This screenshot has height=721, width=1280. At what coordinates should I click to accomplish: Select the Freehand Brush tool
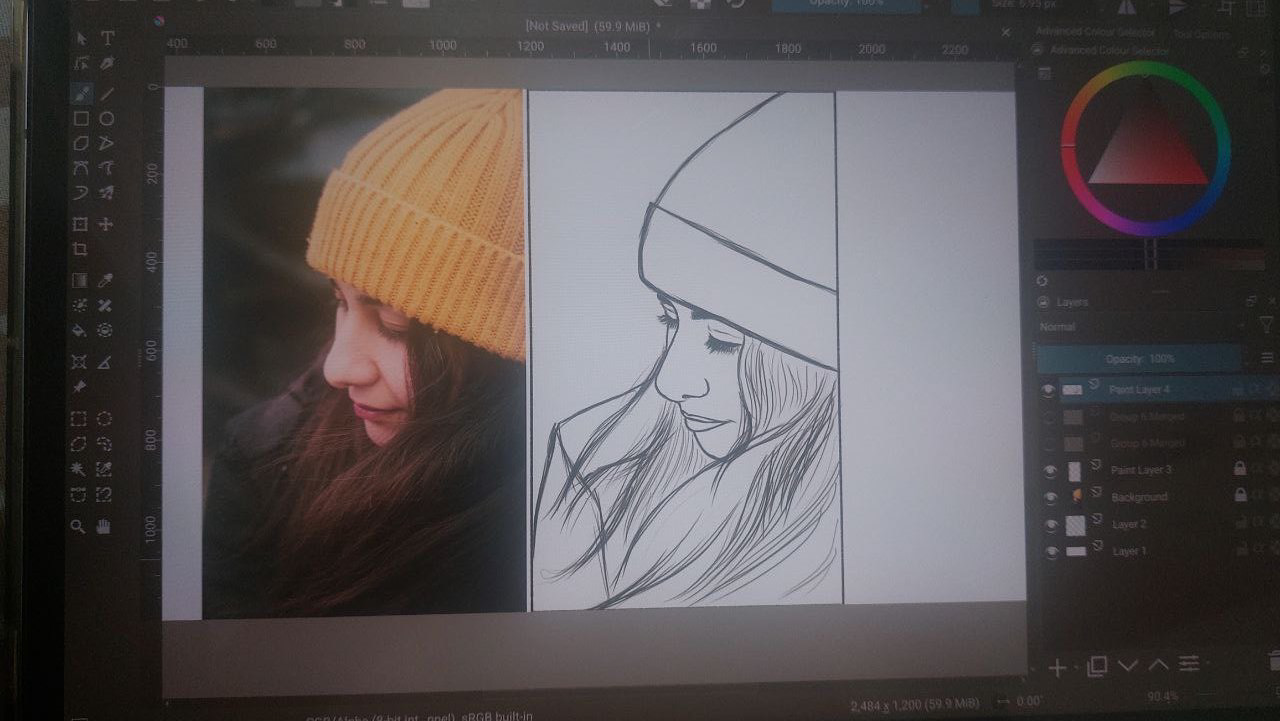[81, 93]
